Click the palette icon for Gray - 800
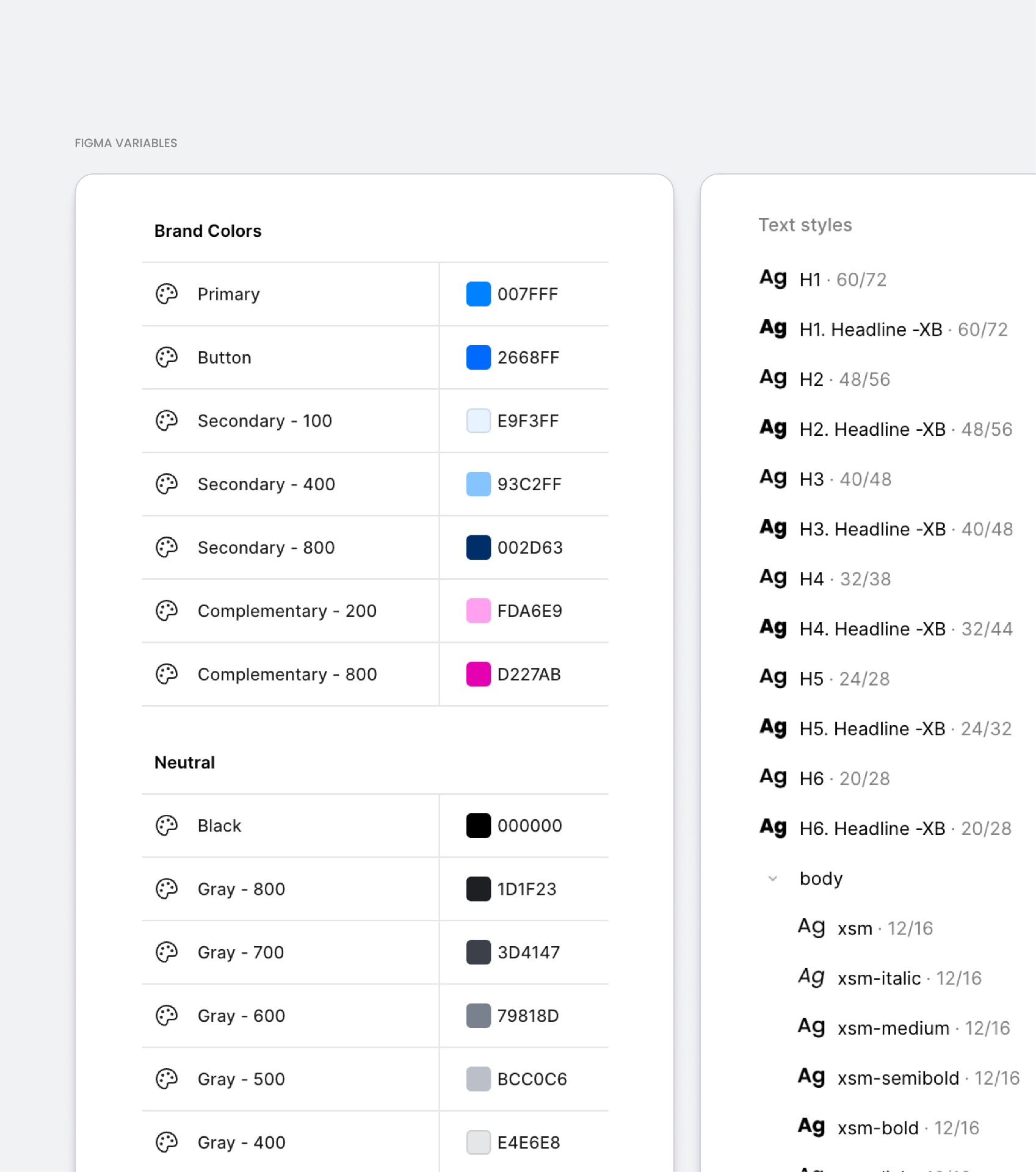This screenshot has width=1036, height=1172. (x=167, y=889)
